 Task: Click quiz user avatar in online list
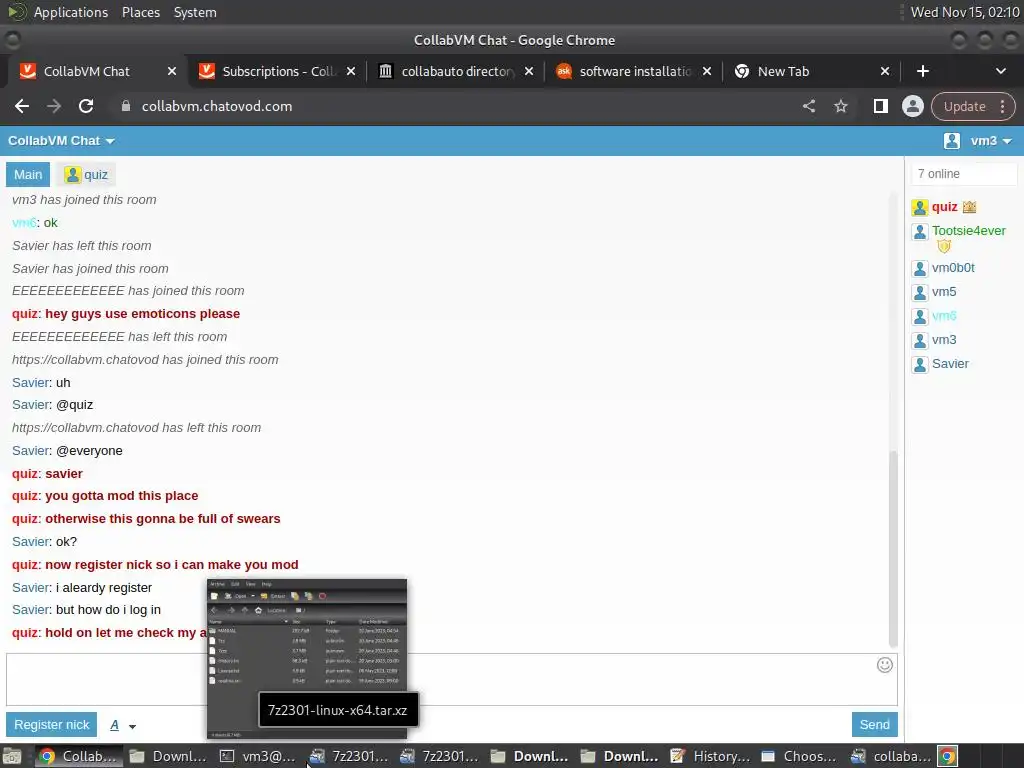pos(920,208)
